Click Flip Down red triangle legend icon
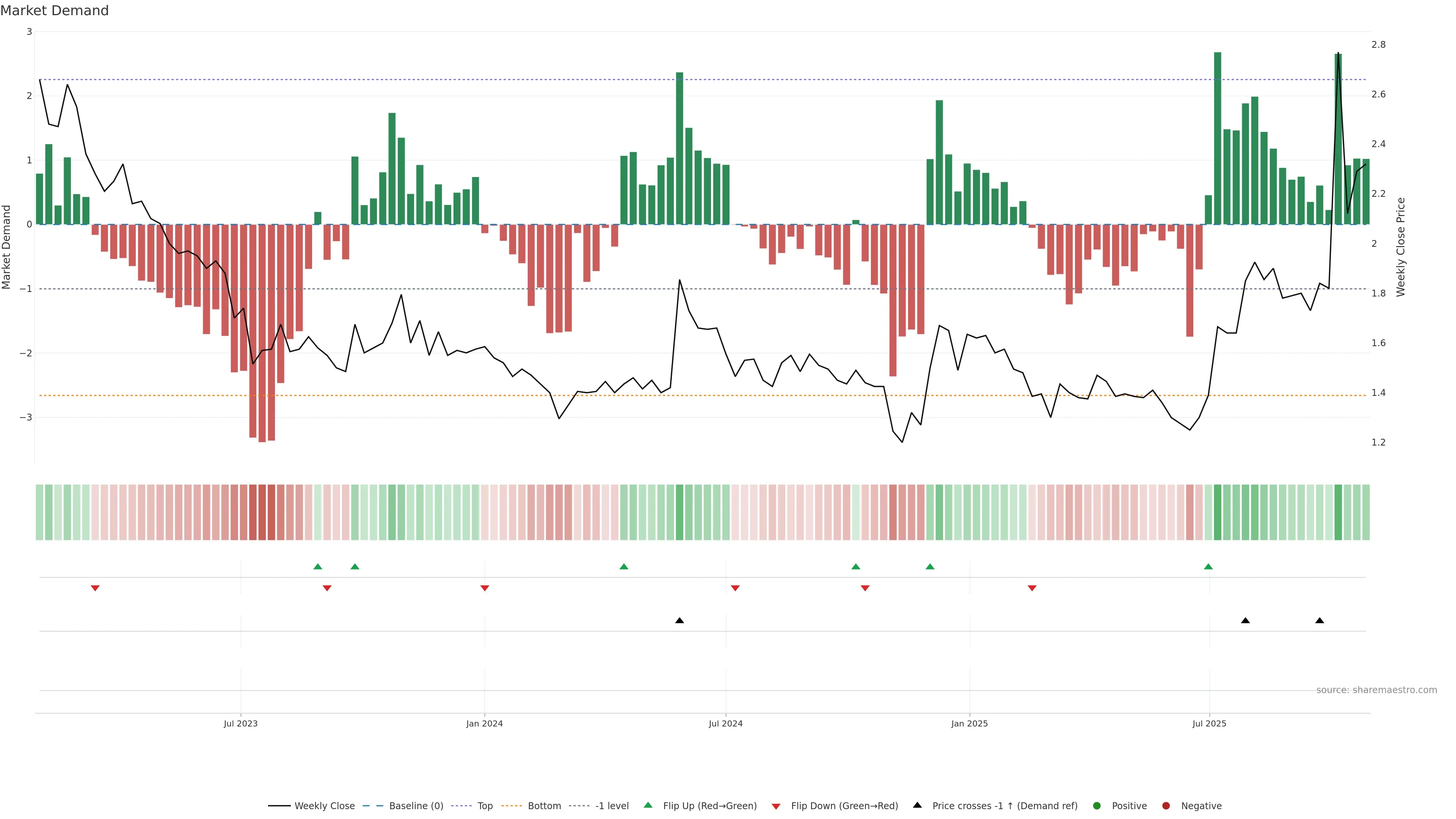Image resolution: width=1456 pixels, height=819 pixels. (776, 806)
